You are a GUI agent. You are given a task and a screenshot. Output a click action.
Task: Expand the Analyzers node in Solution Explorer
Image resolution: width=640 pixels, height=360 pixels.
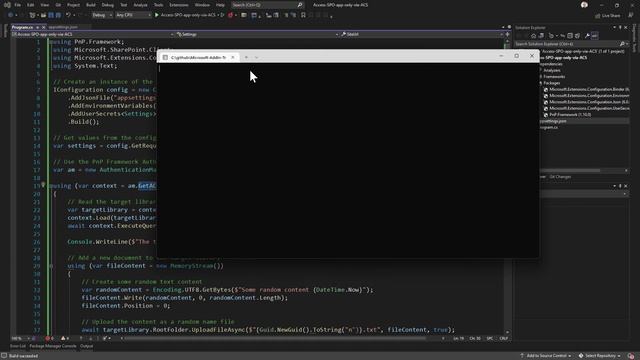540,70
